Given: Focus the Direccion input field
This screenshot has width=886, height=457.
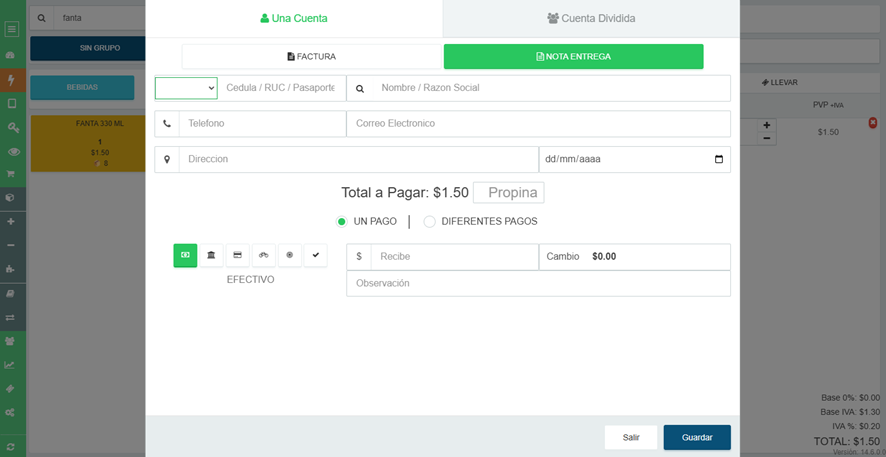Looking at the screenshot, I should pos(359,159).
